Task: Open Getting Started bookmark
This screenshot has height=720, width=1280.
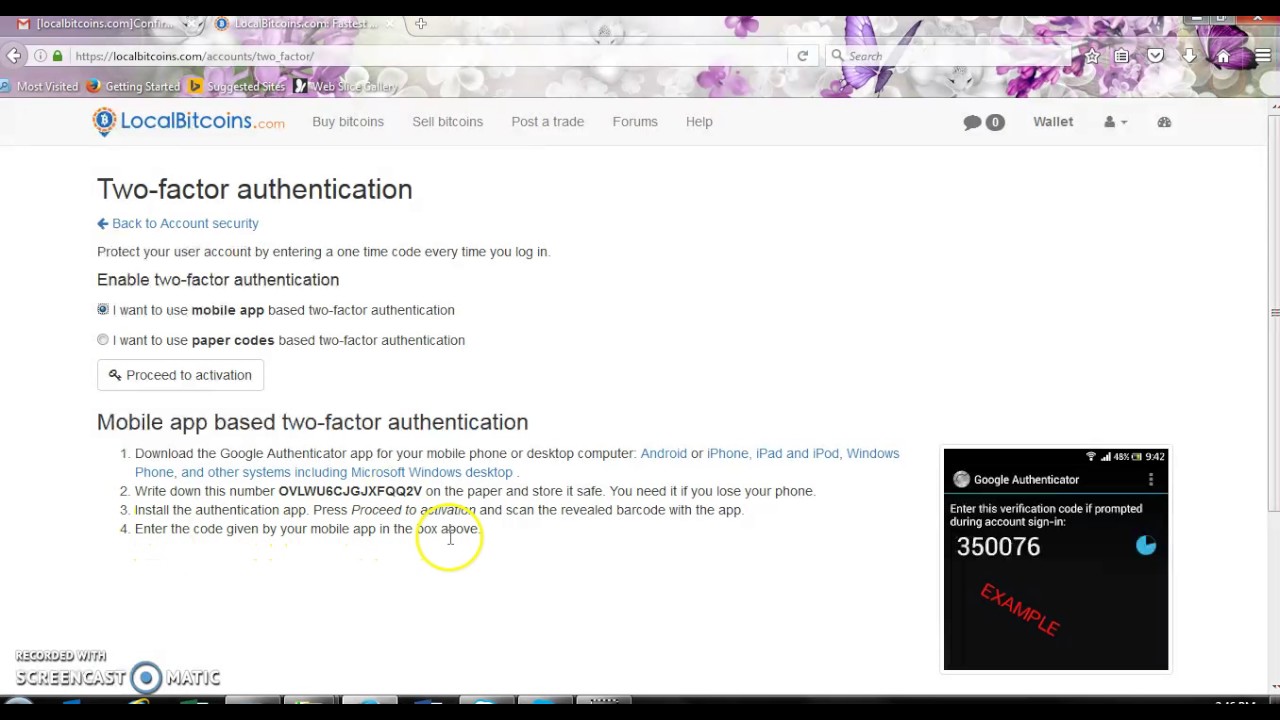Action: pyautogui.click(x=134, y=86)
